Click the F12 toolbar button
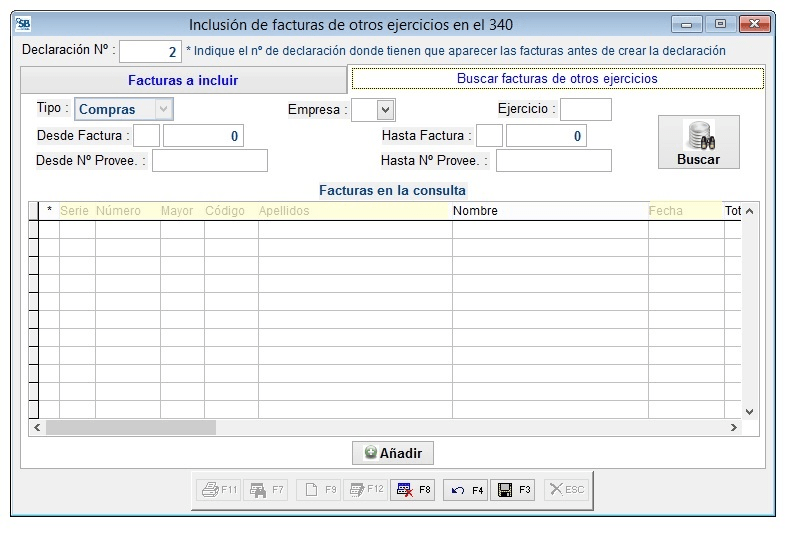The width and height of the screenshot is (800, 535). coord(365,490)
